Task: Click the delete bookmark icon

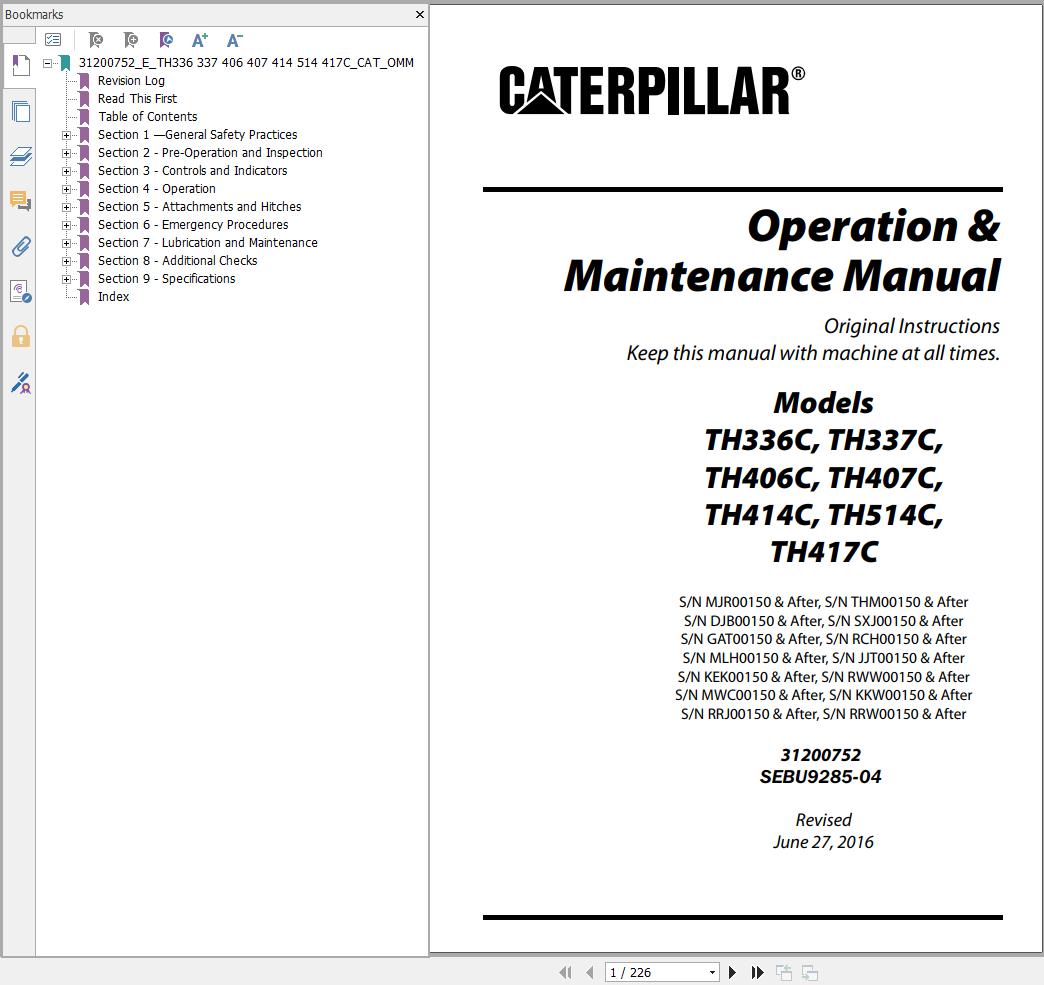Action: [x=96, y=40]
